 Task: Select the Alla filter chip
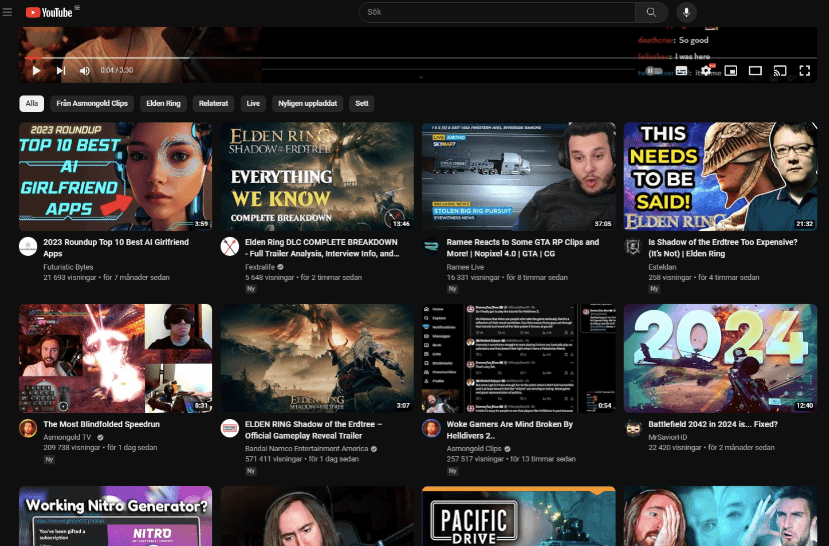pyautogui.click(x=32, y=104)
